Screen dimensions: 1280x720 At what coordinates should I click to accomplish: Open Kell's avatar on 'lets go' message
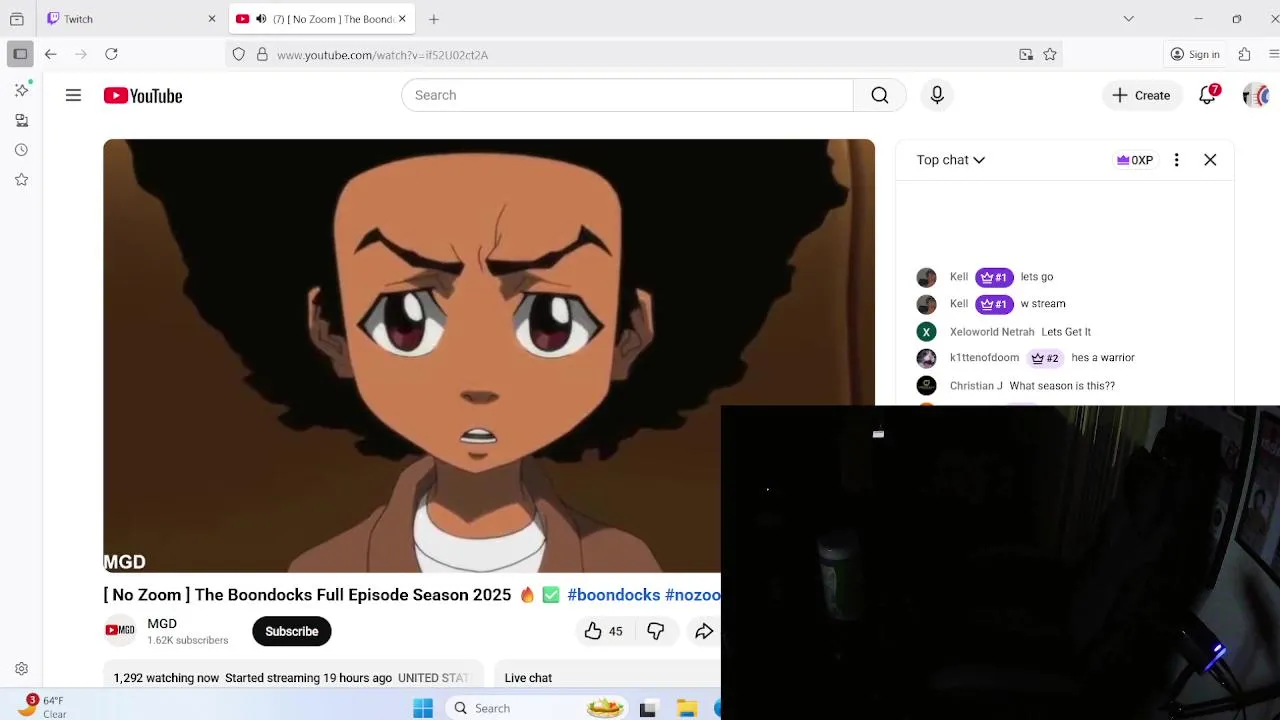click(x=926, y=277)
